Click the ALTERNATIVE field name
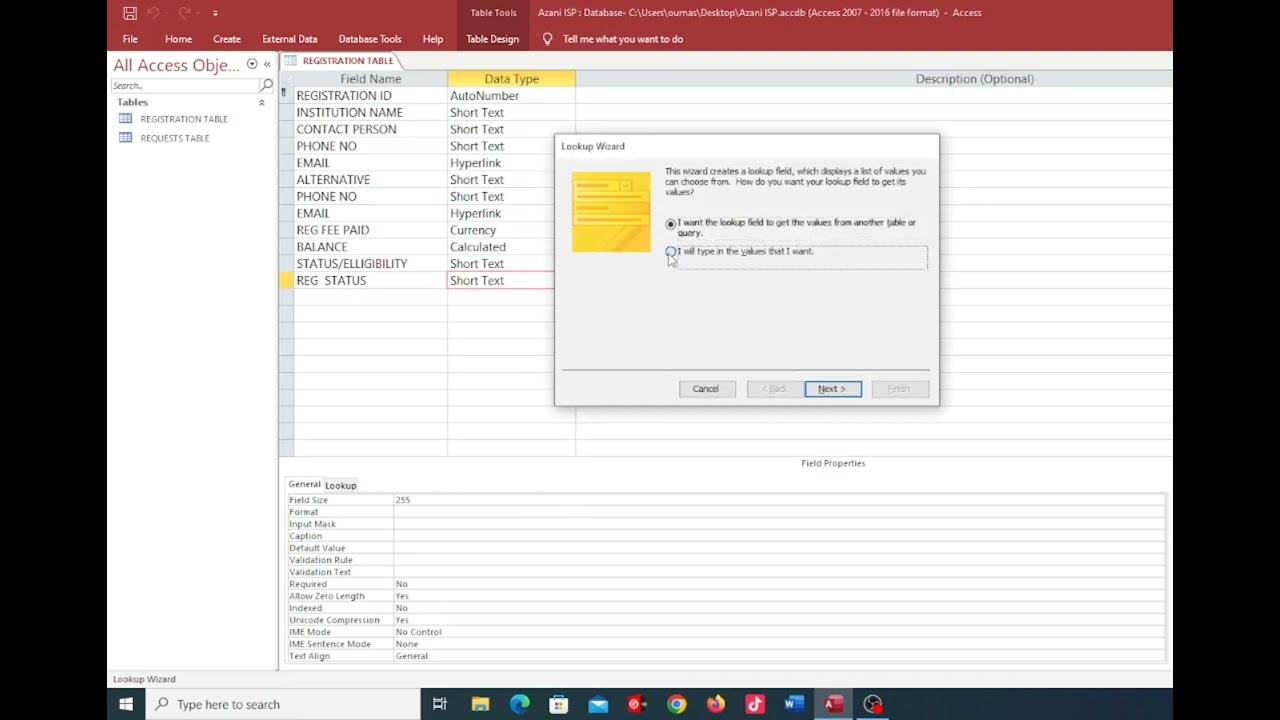The height and width of the screenshot is (720, 1280). click(x=333, y=180)
